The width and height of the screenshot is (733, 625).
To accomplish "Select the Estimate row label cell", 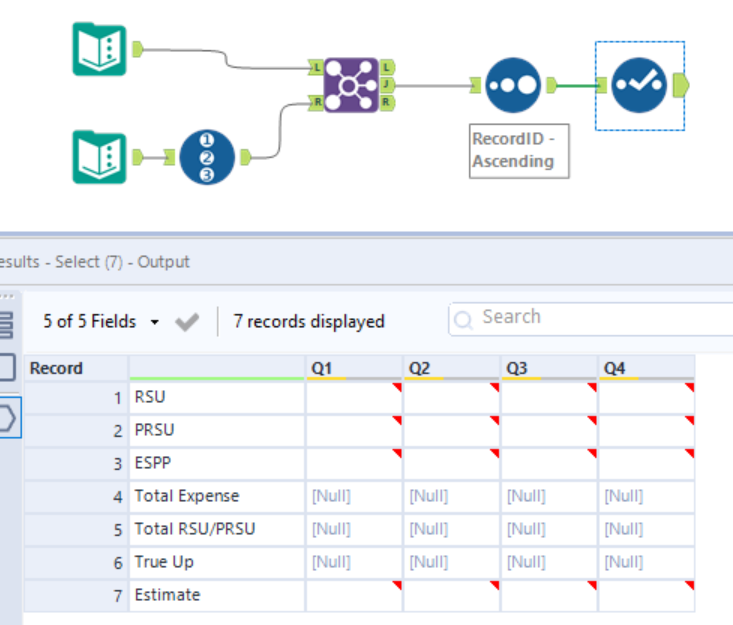I will (x=217, y=595).
